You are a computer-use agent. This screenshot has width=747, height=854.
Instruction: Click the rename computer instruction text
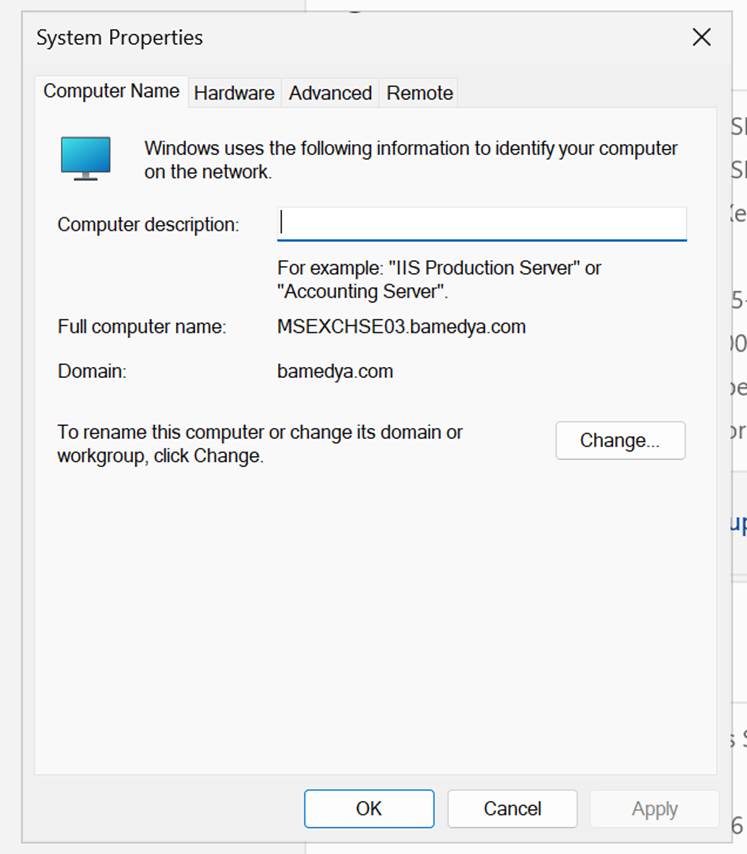click(260, 444)
